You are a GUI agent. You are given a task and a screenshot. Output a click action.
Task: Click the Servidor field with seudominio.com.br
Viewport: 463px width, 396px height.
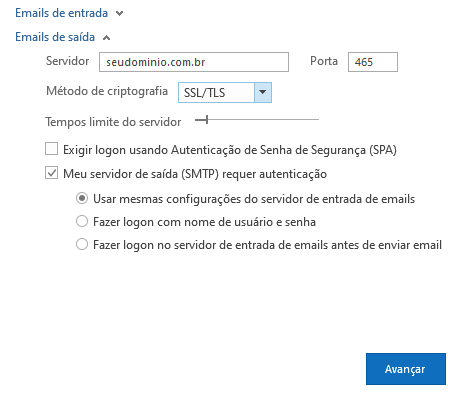pyautogui.click(x=194, y=62)
